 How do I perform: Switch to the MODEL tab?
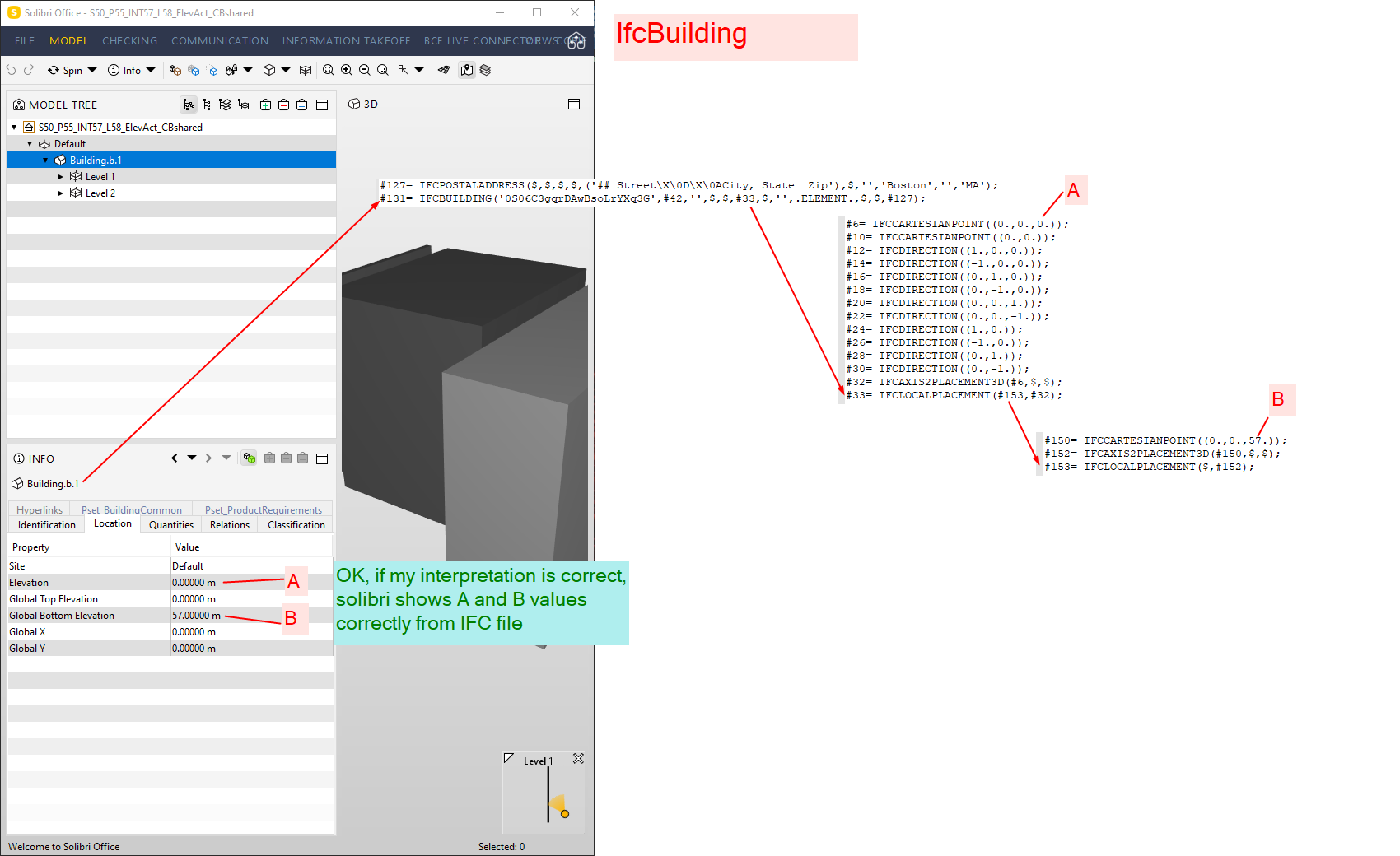pyautogui.click(x=68, y=41)
